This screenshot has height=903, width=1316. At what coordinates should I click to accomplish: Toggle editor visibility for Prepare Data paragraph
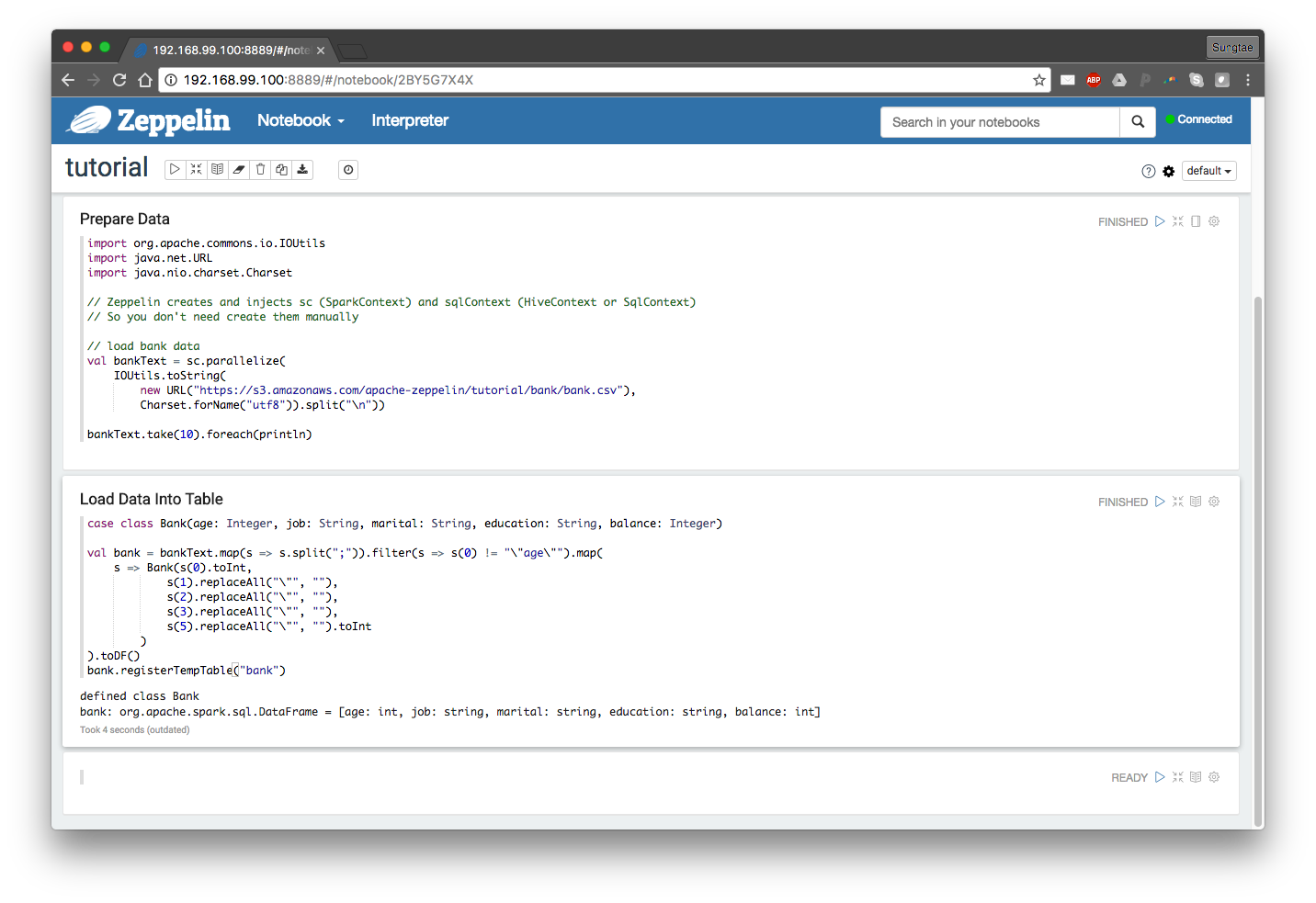(x=1177, y=221)
